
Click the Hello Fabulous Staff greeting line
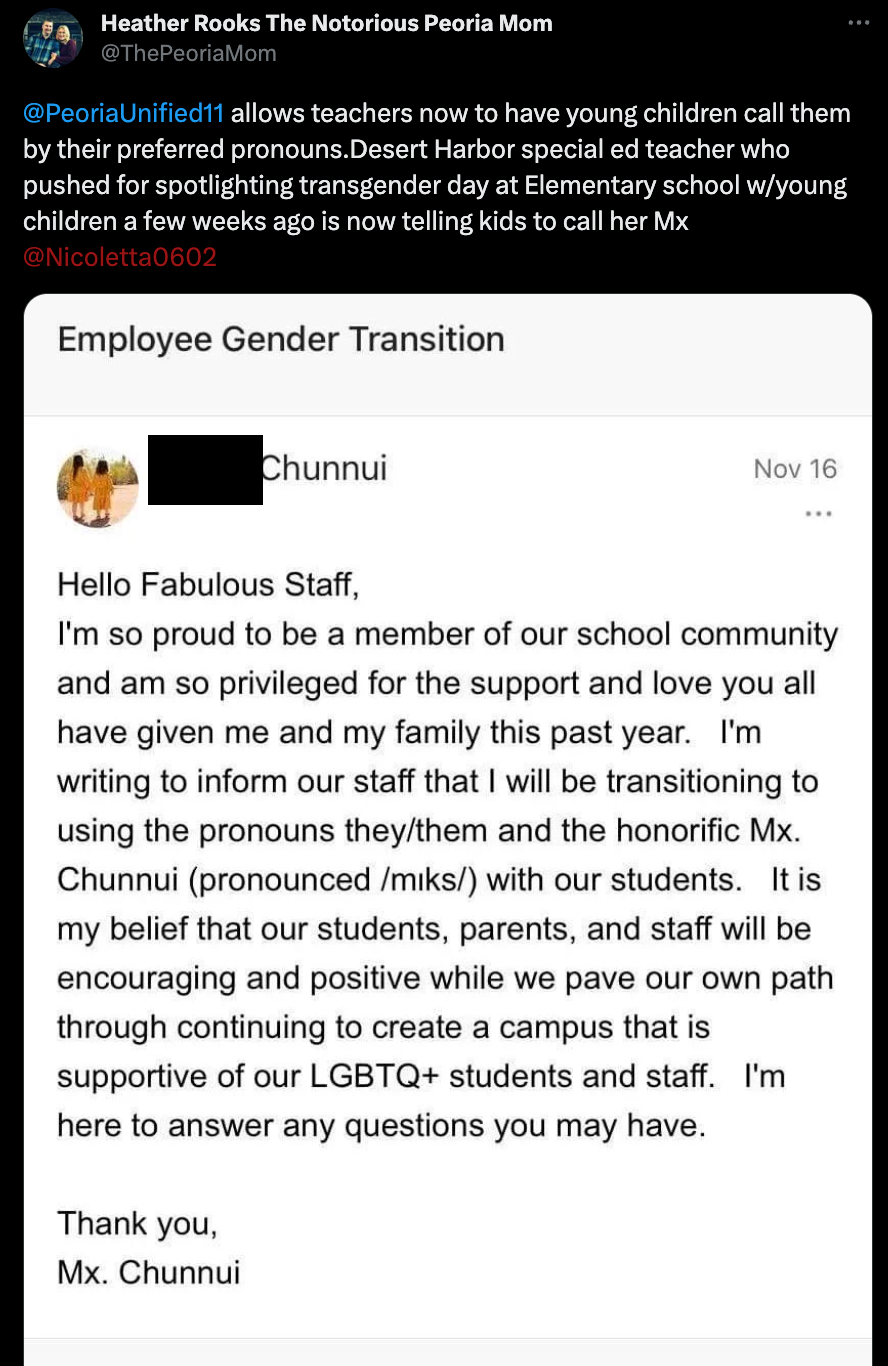click(208, 584)
